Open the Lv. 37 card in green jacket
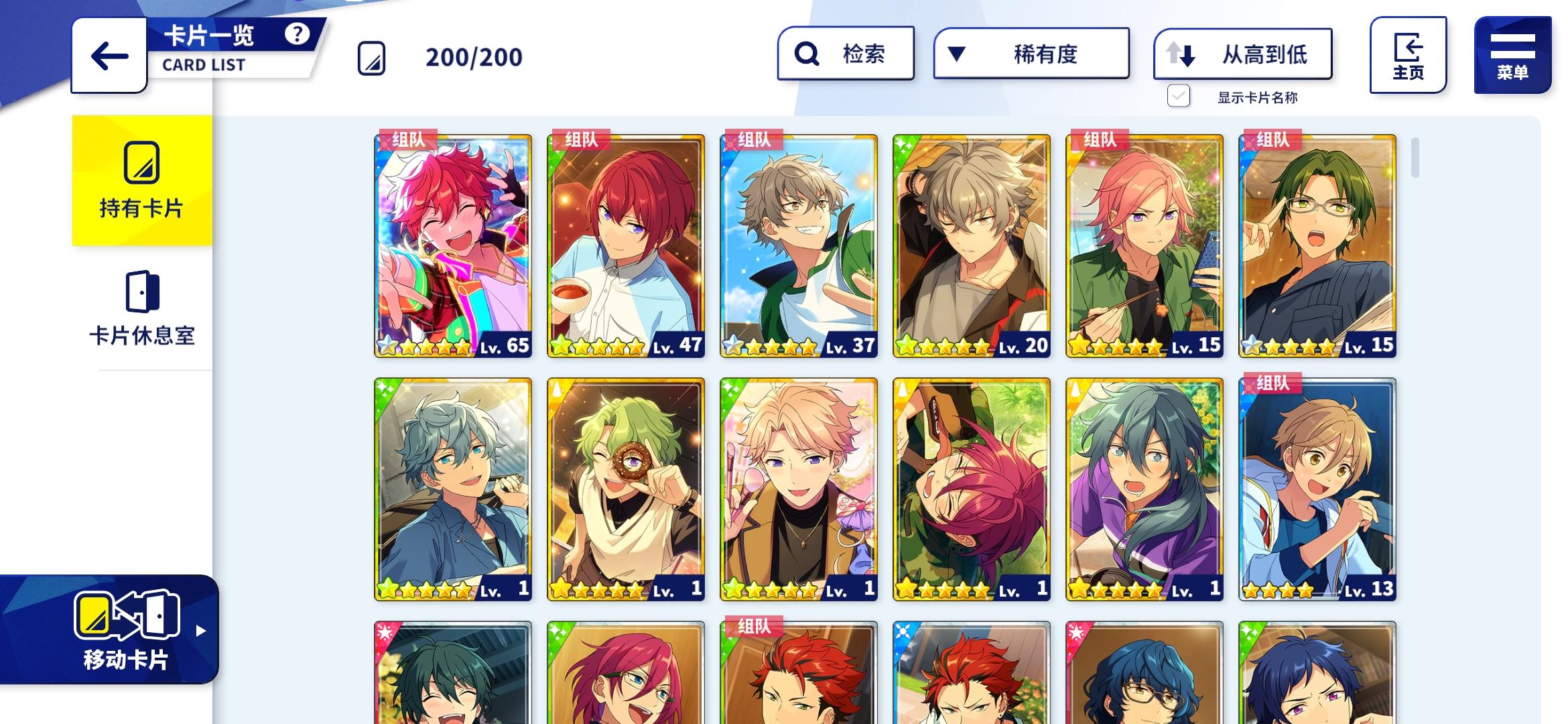Viewport: 1568px width, 724px height. [799, 246]
